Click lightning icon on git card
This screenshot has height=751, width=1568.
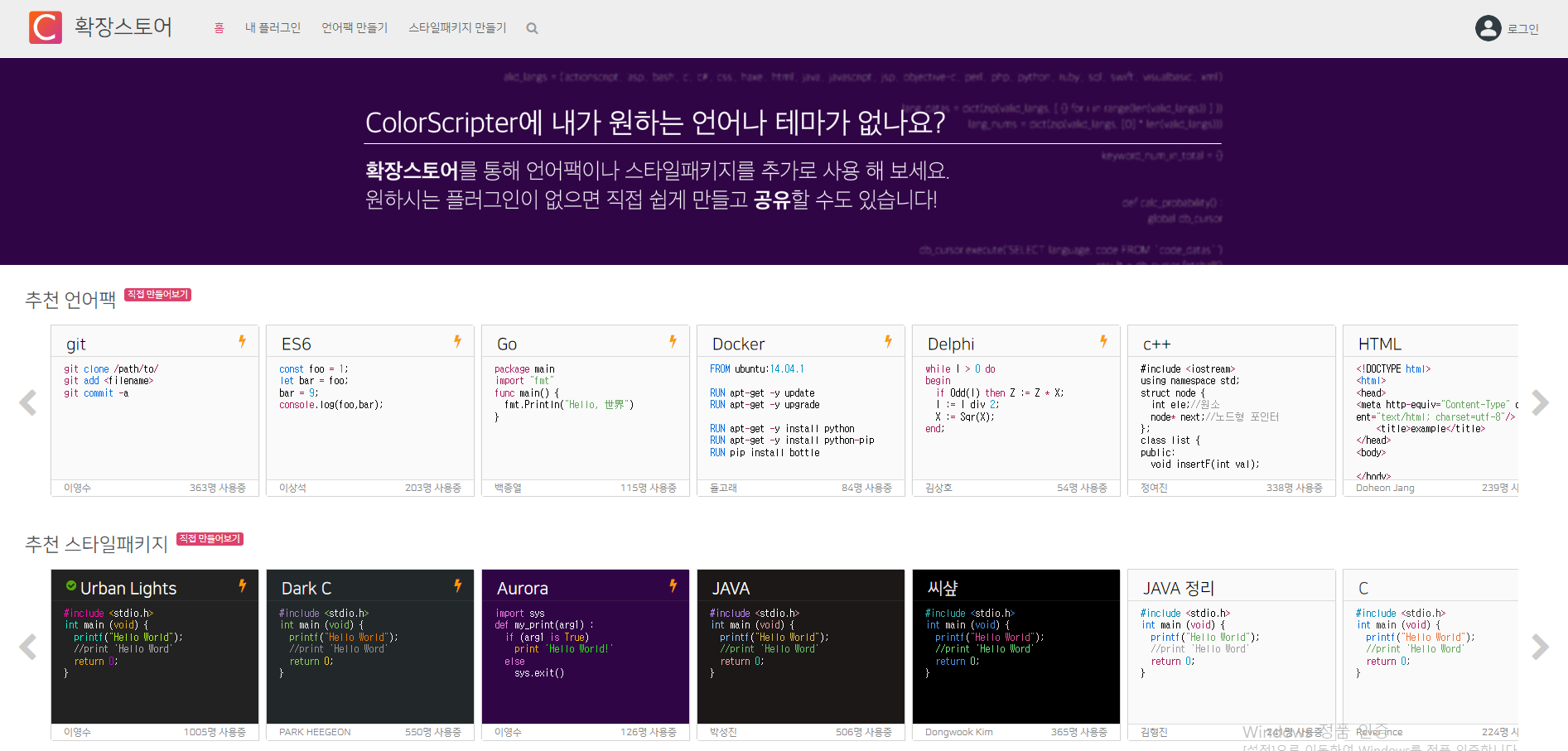(242, 341)
